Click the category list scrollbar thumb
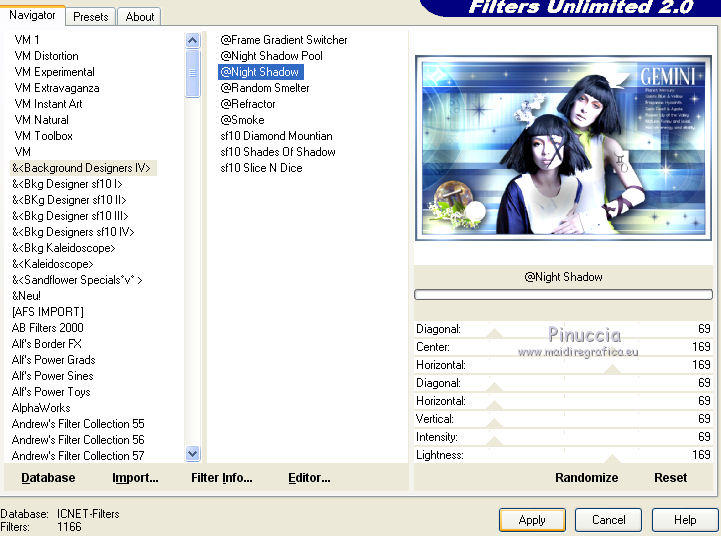Viewport: 721px width, 536px height. (193, 73)
